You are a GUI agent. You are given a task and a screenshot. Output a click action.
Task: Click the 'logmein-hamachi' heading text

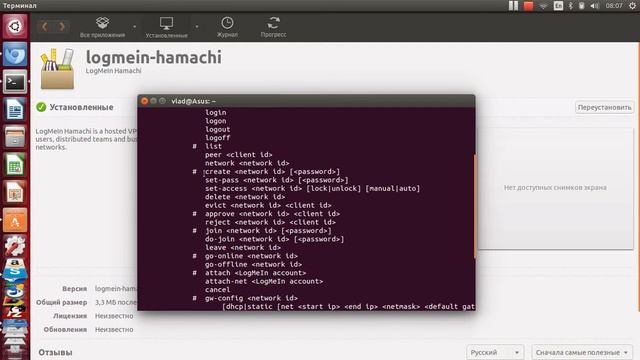pos(153,57)
